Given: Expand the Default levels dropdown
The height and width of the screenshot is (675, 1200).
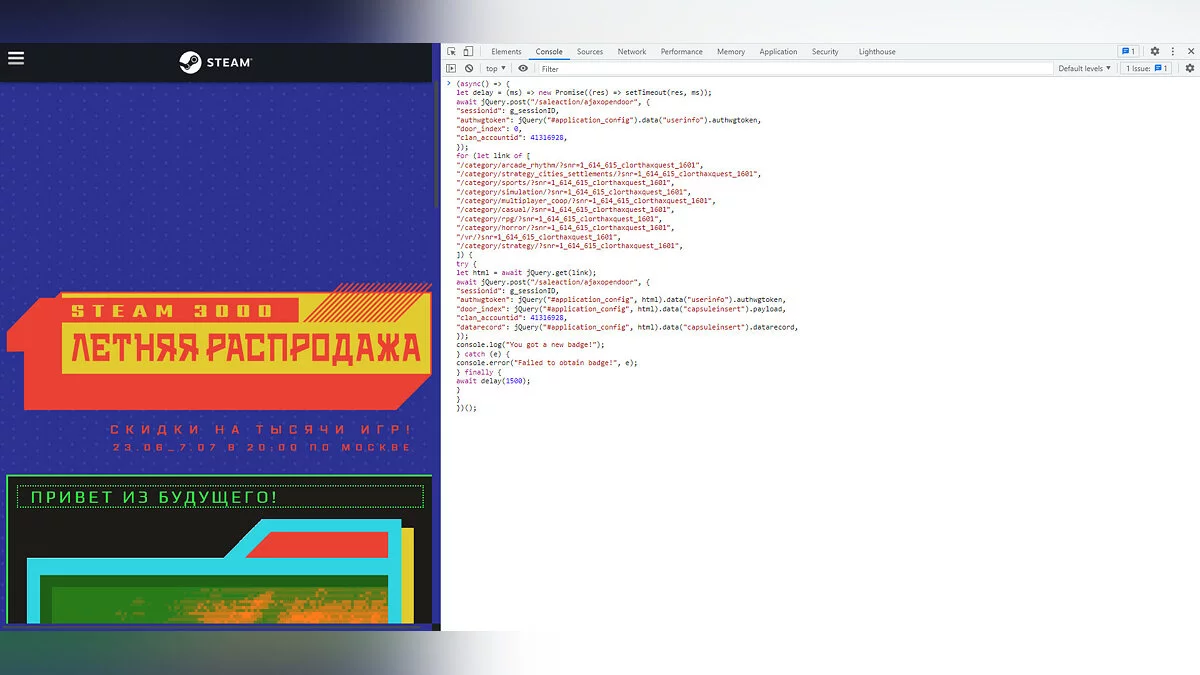Looking at the screenshot, I should (1084, 69).
